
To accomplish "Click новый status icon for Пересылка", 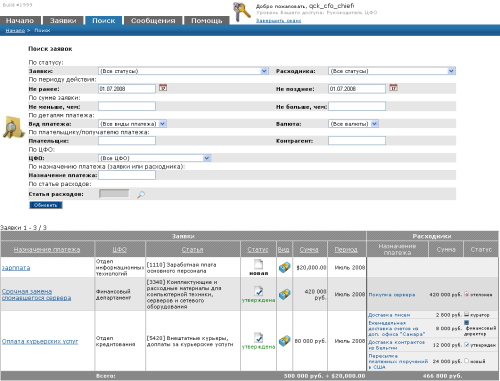I will coord(466,361).
